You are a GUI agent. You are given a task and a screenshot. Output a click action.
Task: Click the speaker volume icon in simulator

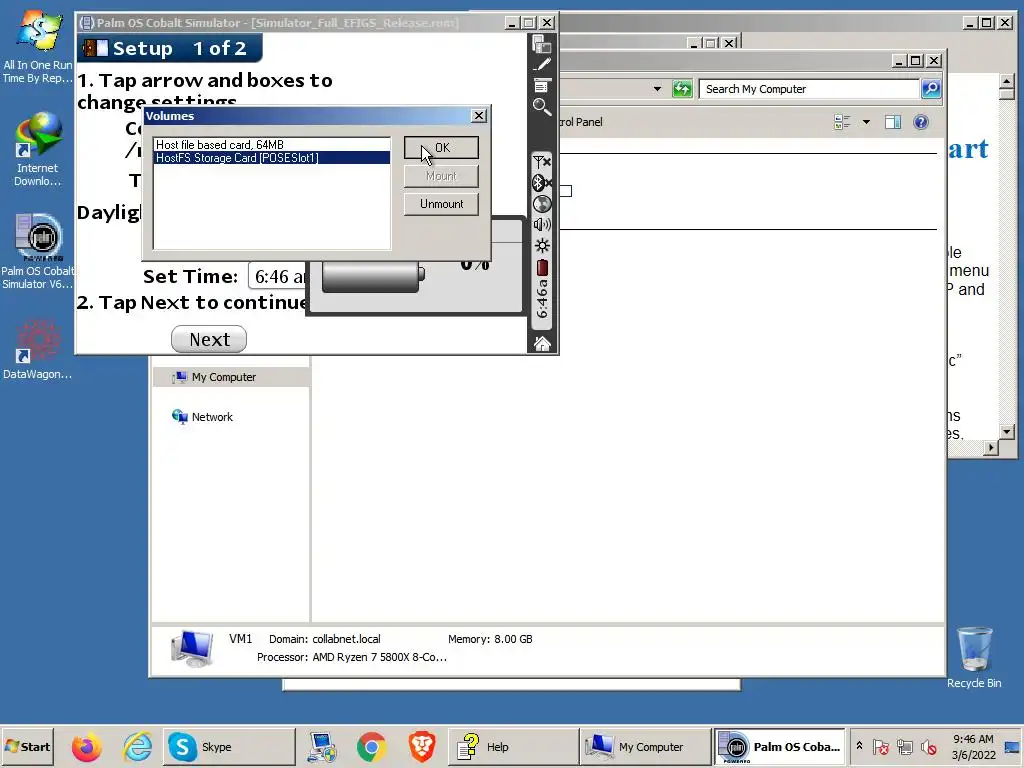(541, 225)
